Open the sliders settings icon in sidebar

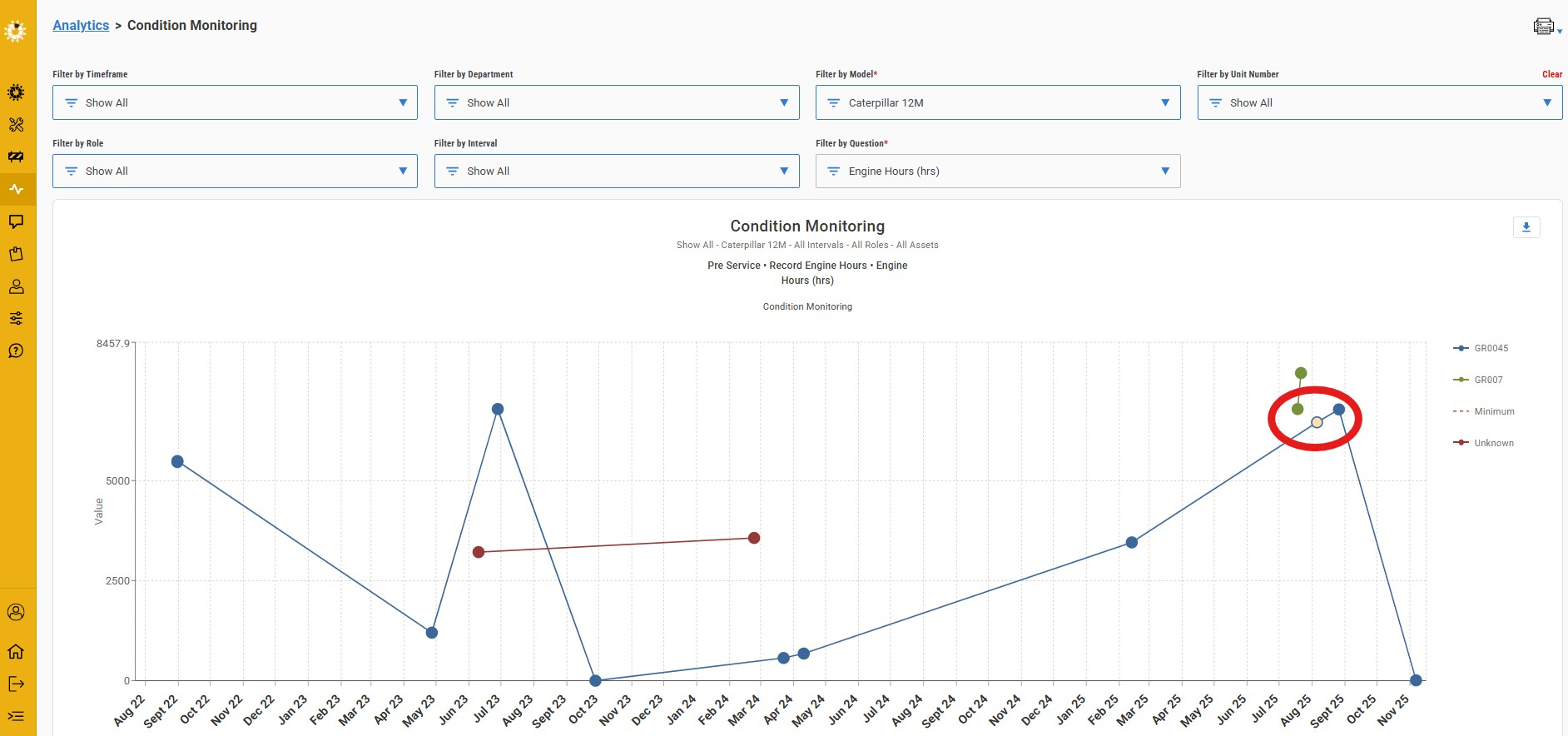click(16, 318)
